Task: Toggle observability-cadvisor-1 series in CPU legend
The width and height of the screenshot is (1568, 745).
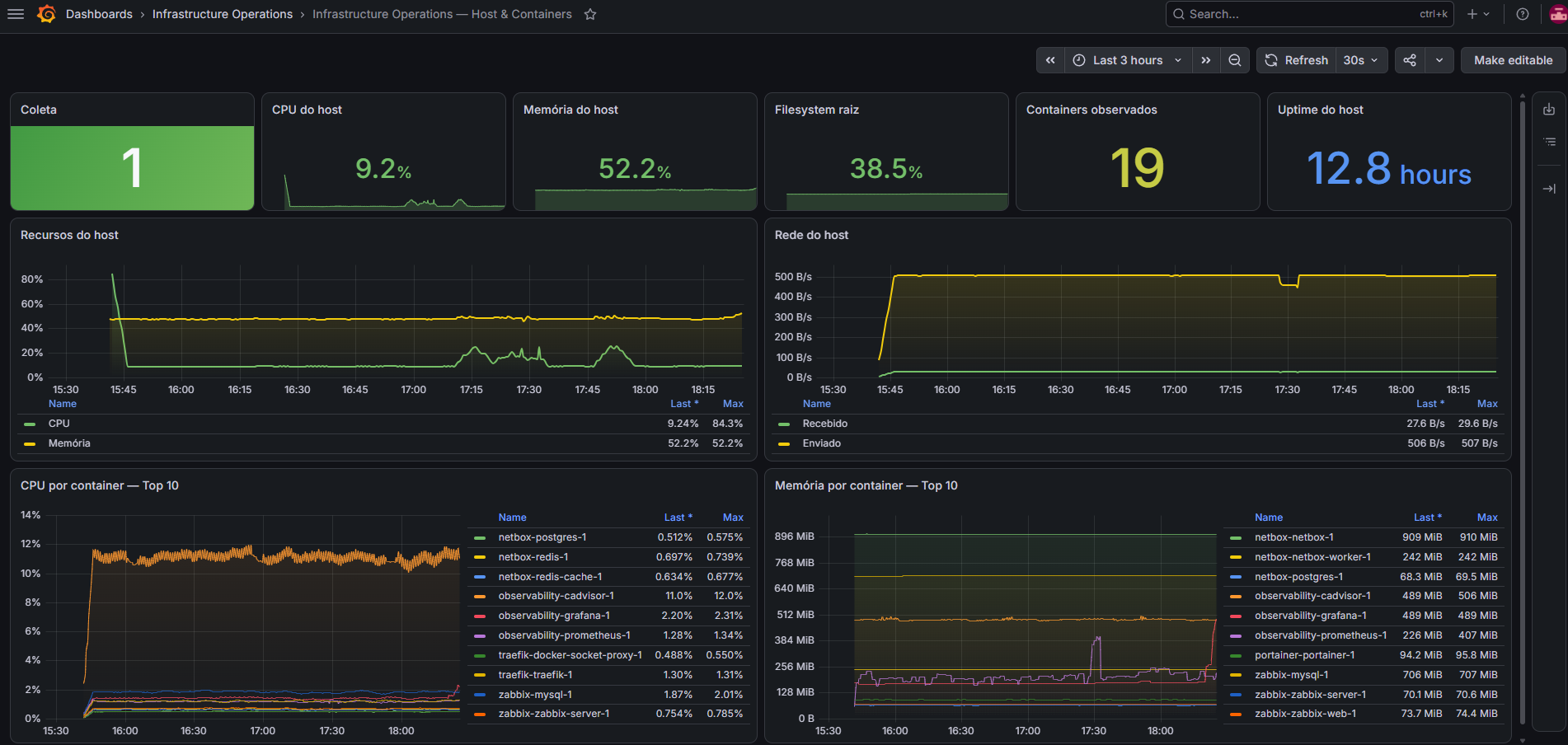Action: tap(556, 596)
